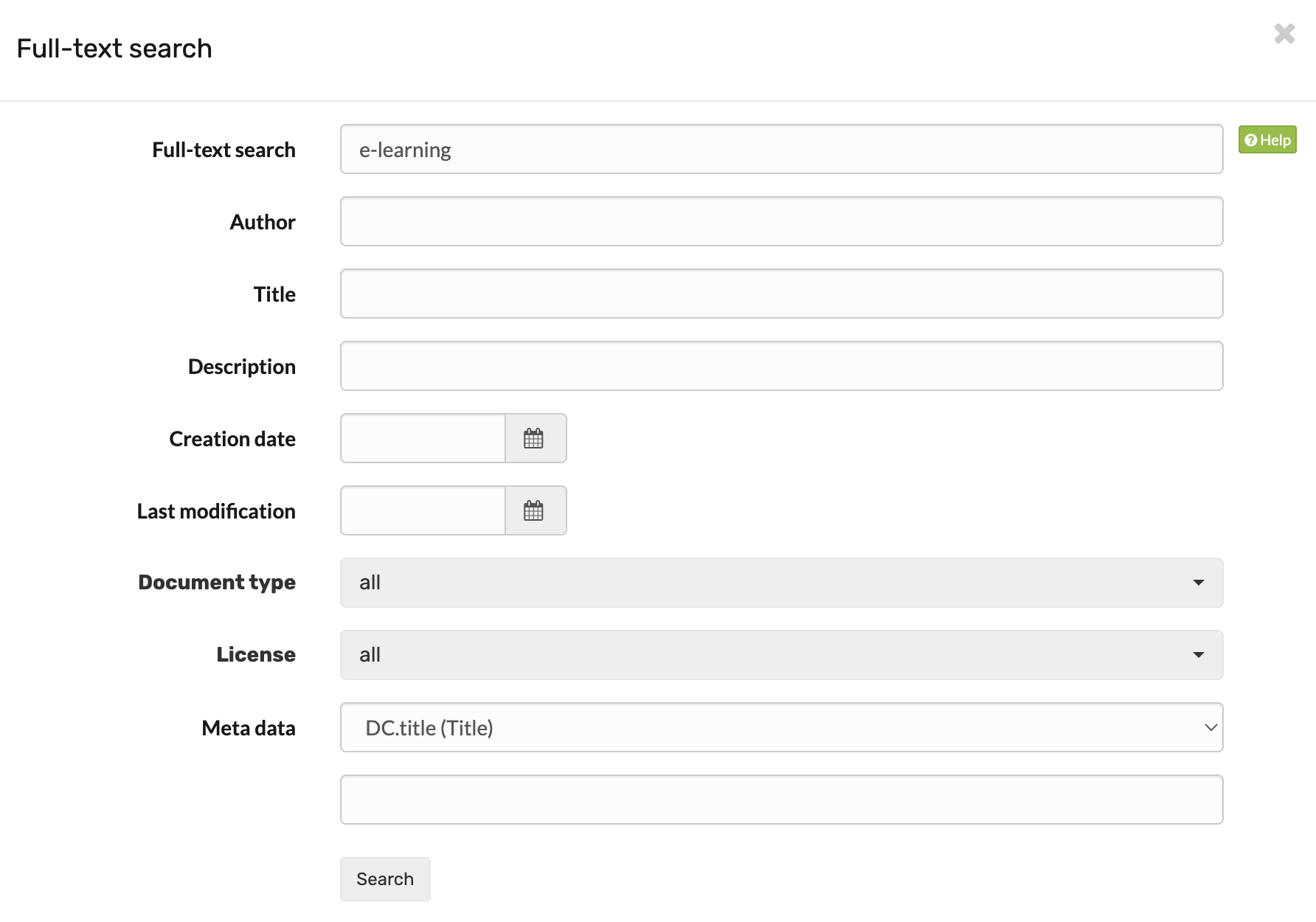Click the question mark inside the Help badge
Screen dimensions: 1316x922
click(x=1250, y=139)
